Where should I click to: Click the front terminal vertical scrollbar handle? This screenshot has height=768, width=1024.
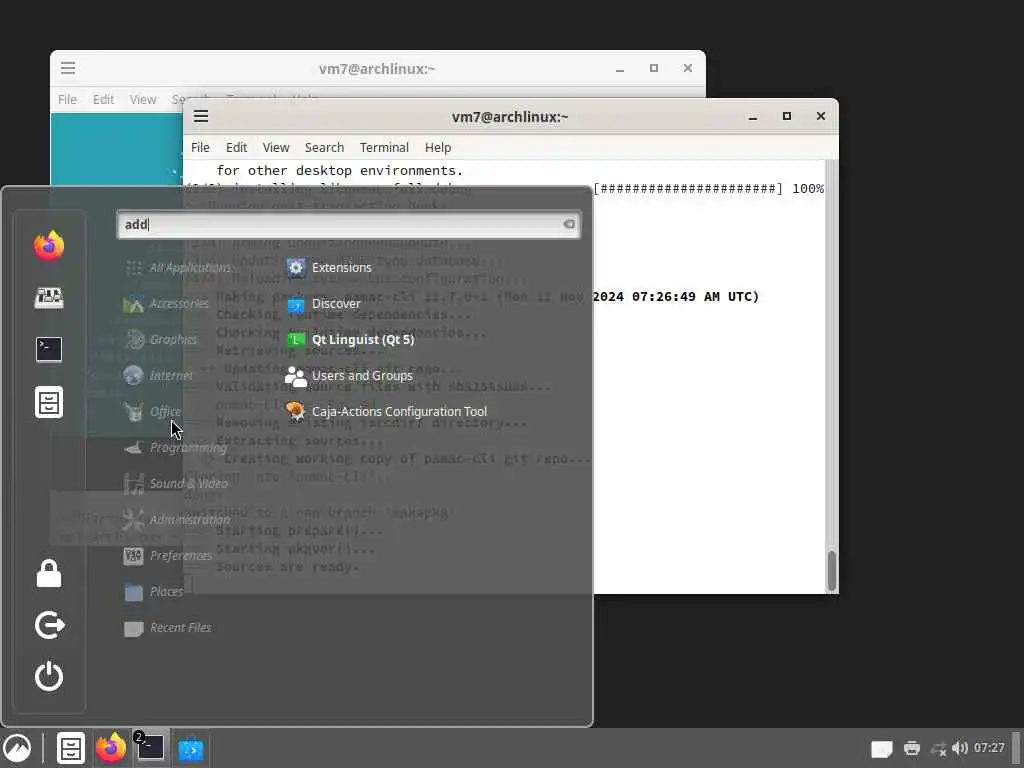coord(831,571)
